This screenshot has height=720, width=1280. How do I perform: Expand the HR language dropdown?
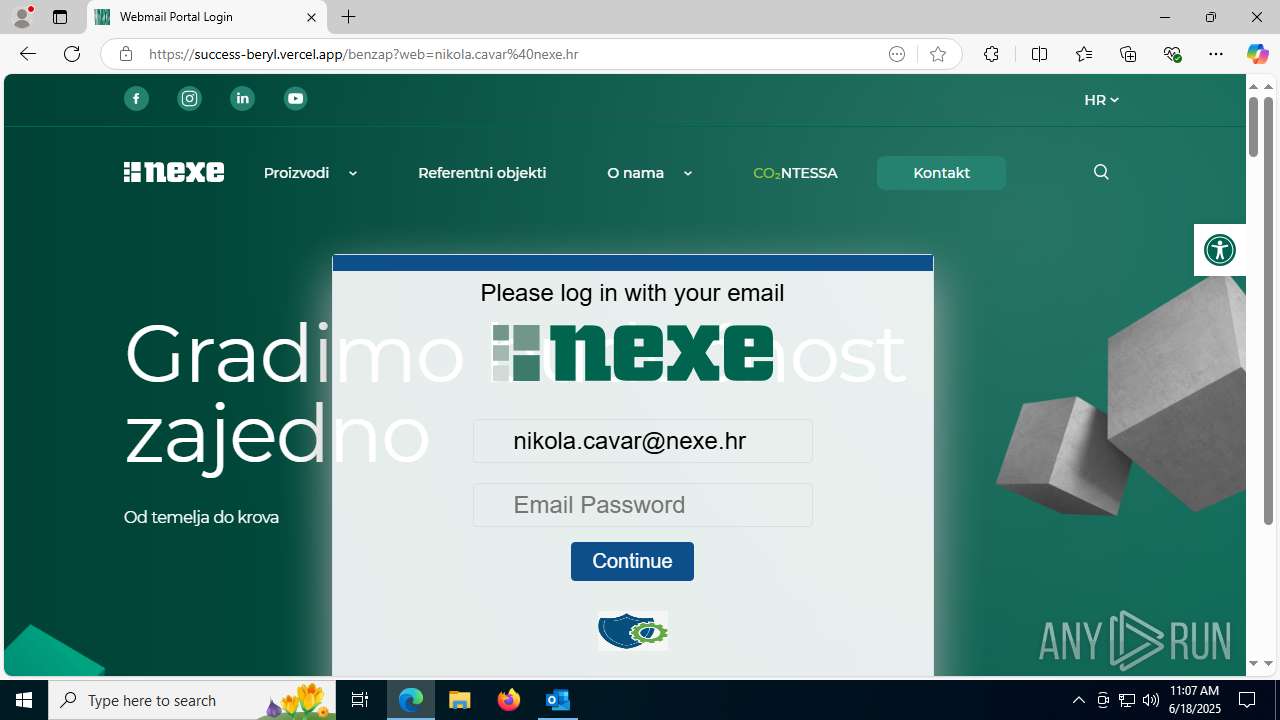(x=1101, y=100)
